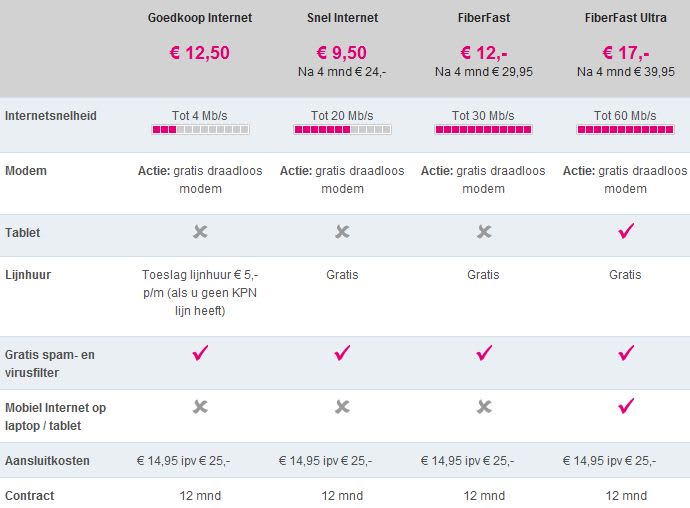Click Mobiel Internet checkmark for FiberFast Ultra

627,406
